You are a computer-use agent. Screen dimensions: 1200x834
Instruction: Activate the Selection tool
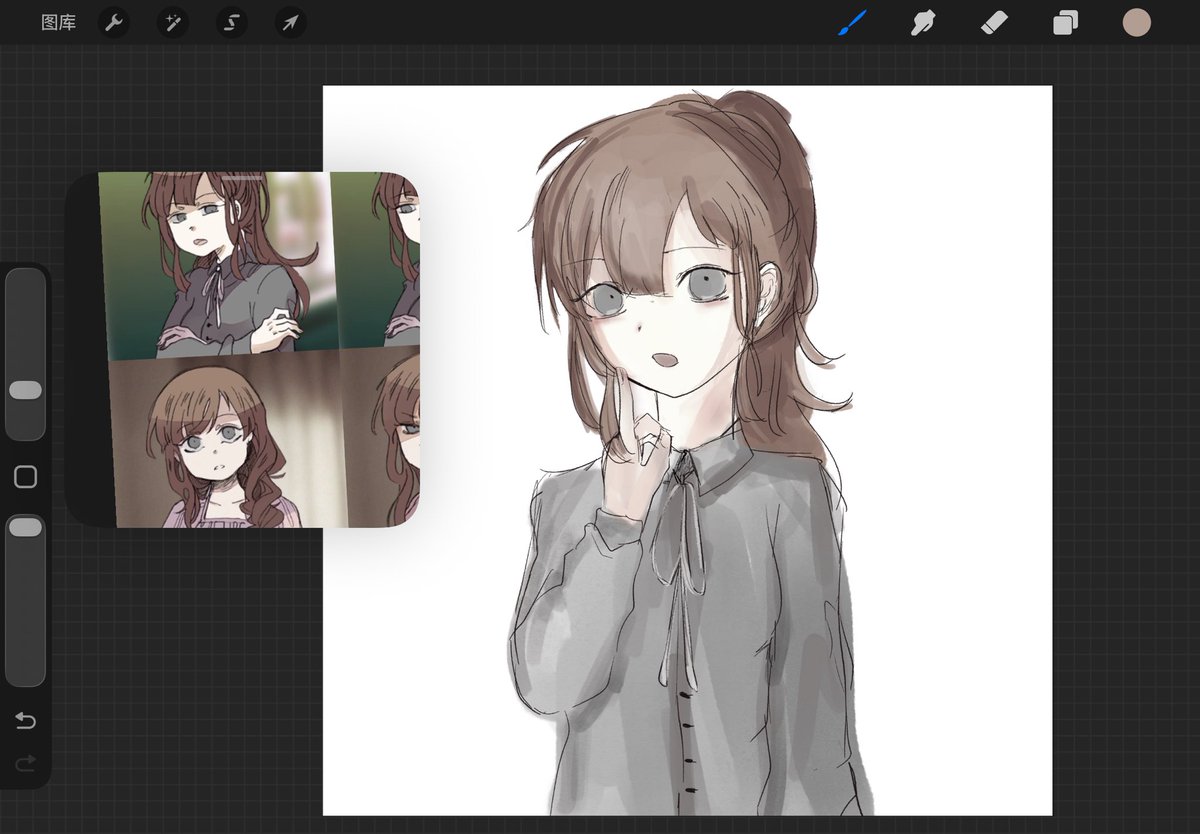[232, 22]
